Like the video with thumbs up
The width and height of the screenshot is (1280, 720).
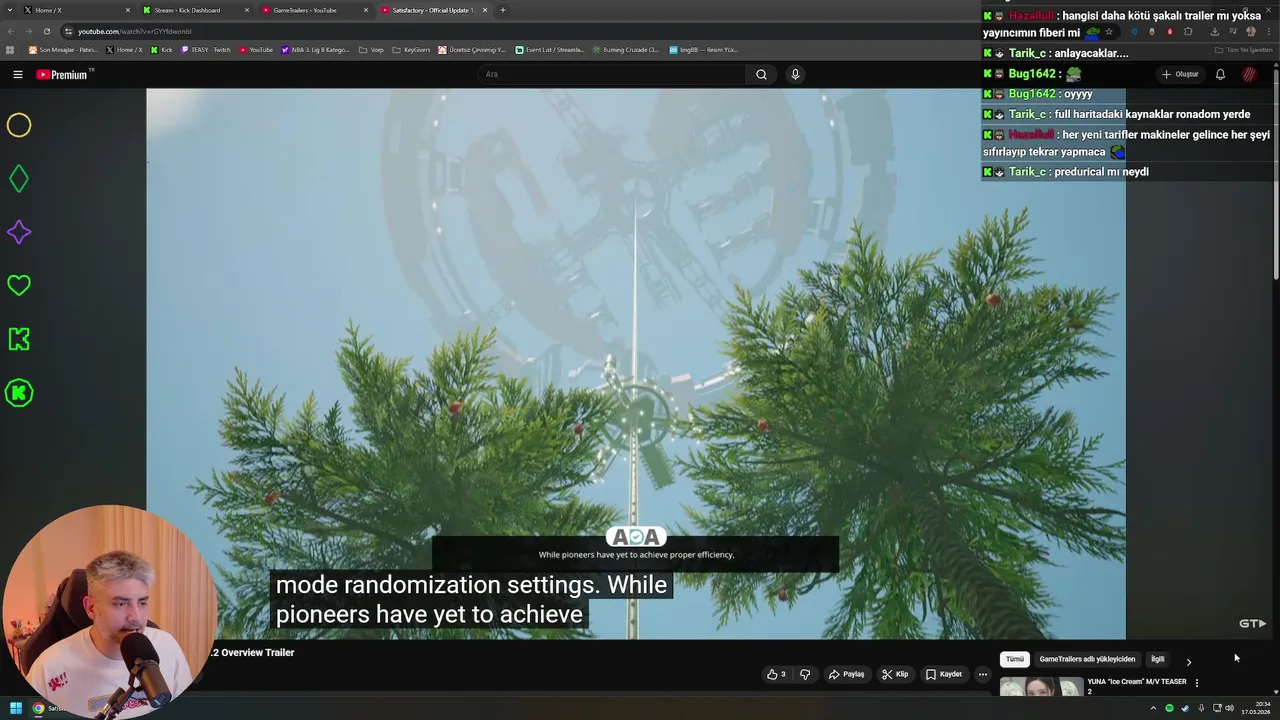point(776,674)
